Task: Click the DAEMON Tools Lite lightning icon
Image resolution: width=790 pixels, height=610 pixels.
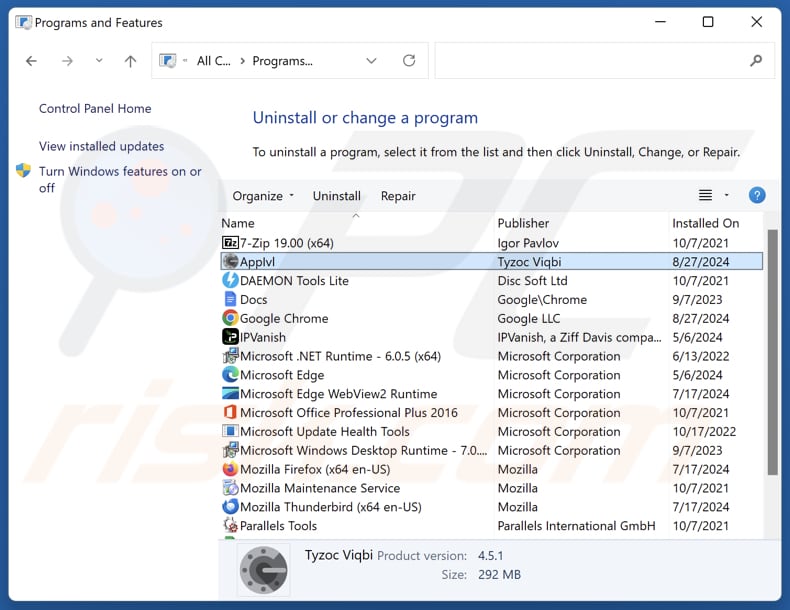Action: (x=230, y=280)
